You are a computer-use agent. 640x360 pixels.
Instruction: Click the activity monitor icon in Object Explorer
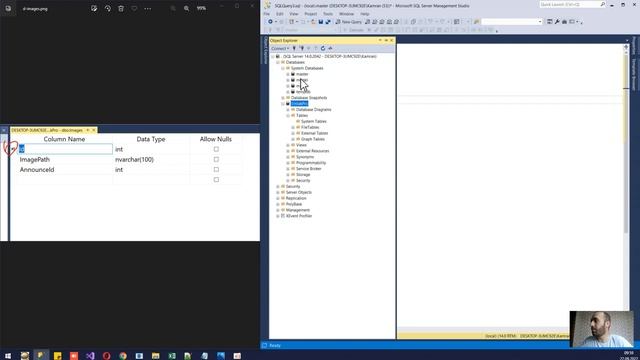tap(330, 48)
